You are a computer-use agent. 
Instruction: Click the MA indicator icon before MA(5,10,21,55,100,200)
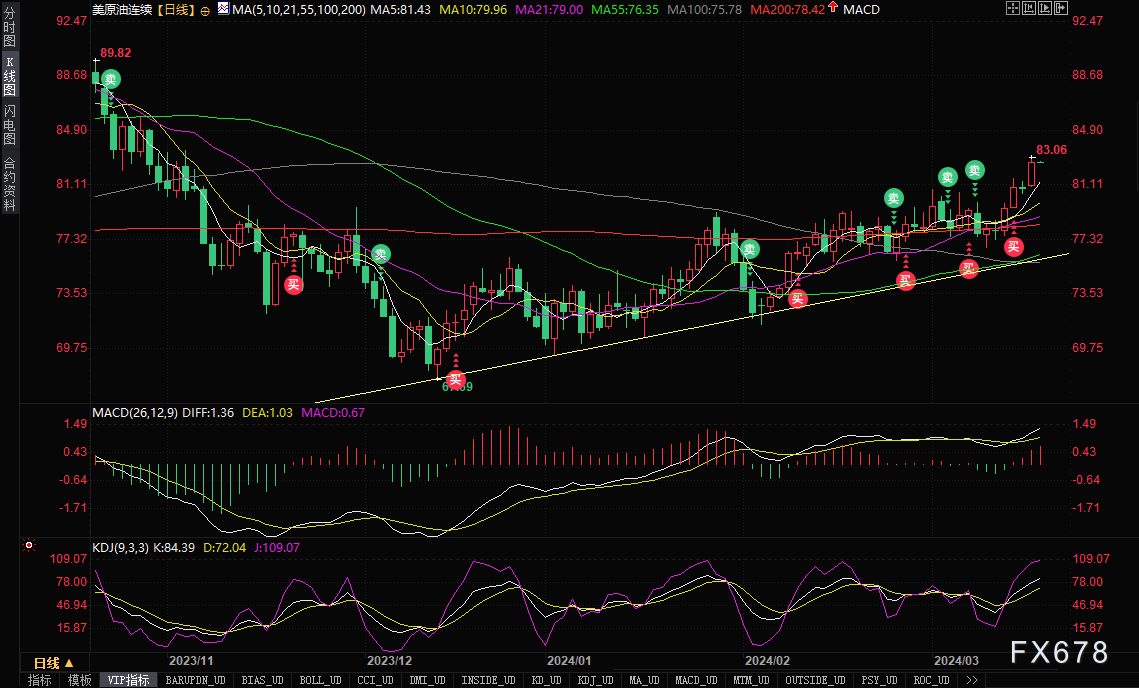(224, 9)
